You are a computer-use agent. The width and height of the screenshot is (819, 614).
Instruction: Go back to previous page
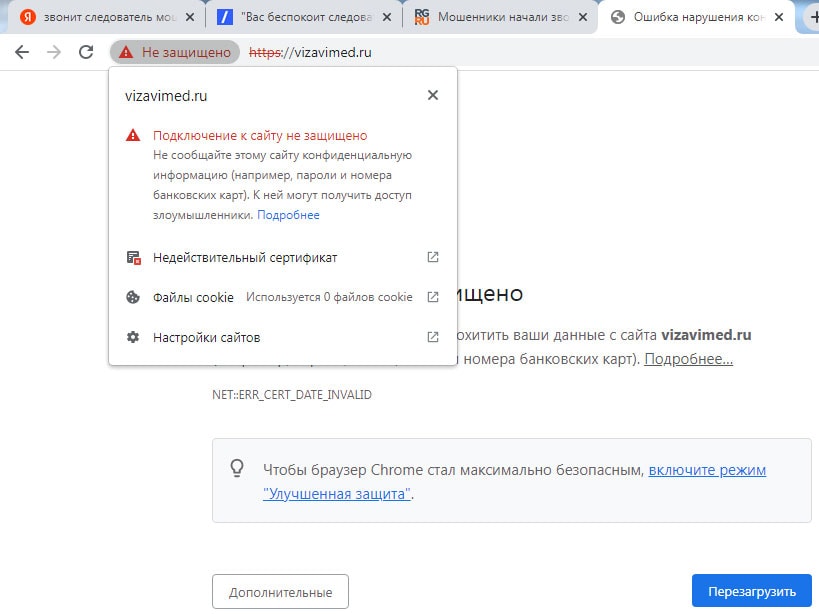tap(22, 52)
